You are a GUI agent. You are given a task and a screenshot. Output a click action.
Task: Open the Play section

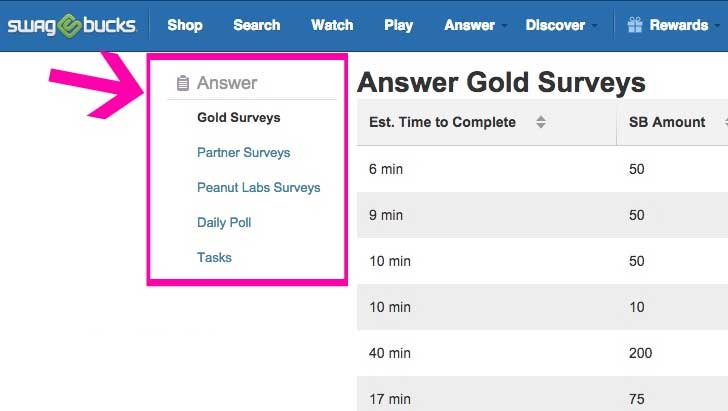tap(398, 26)
